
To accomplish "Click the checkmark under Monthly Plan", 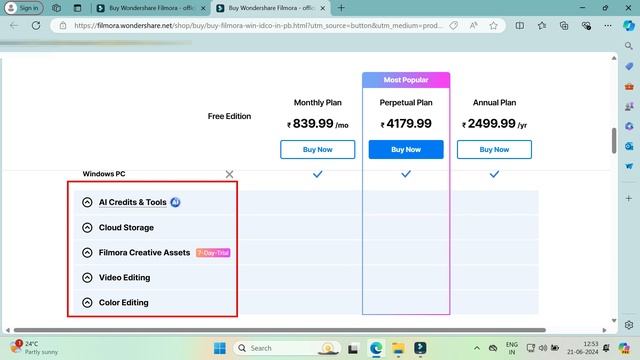I will coord(318,174).
